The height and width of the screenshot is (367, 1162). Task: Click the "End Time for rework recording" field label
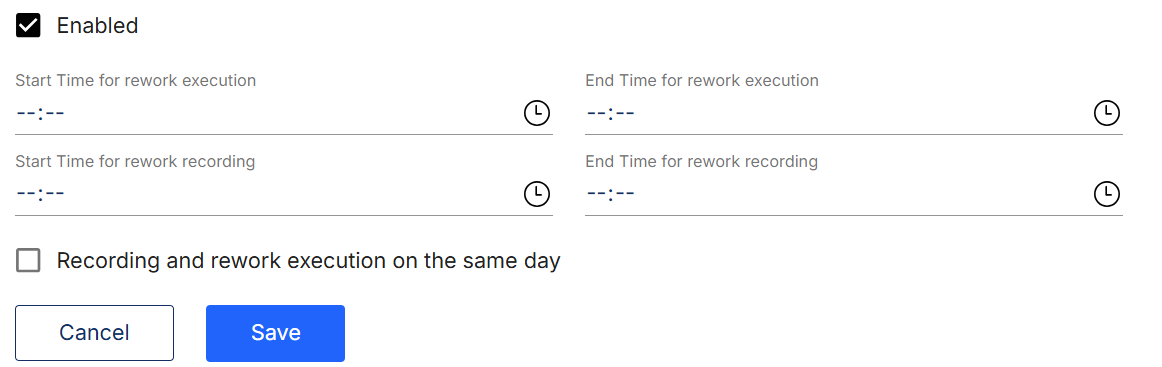(702, 161)
